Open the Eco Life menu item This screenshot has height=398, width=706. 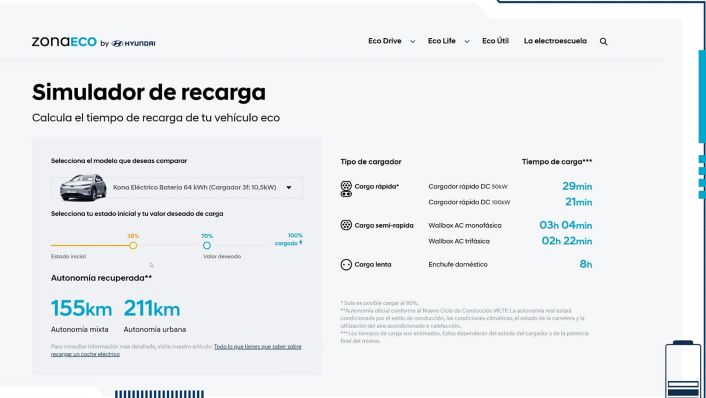tap(442, 41)
